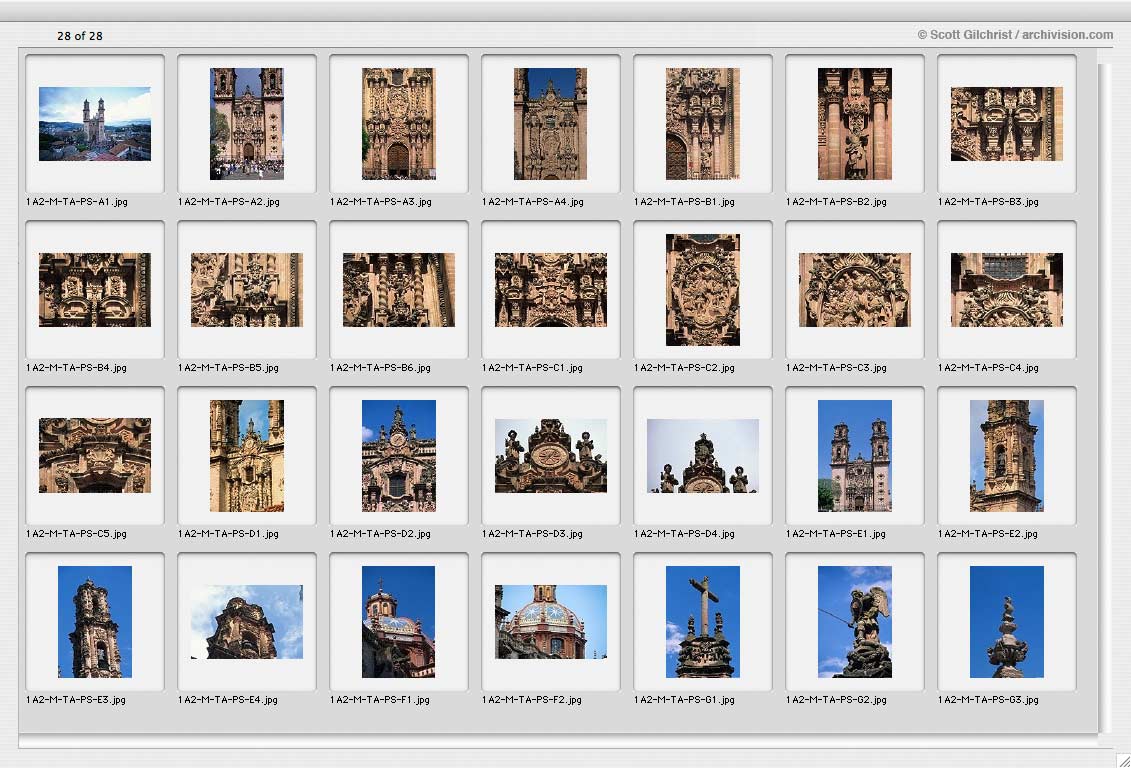Pick thumbnail 1A2-M-TA-PS-B3.jpg
This screenshot has width=1131, height=768.
1007,123
